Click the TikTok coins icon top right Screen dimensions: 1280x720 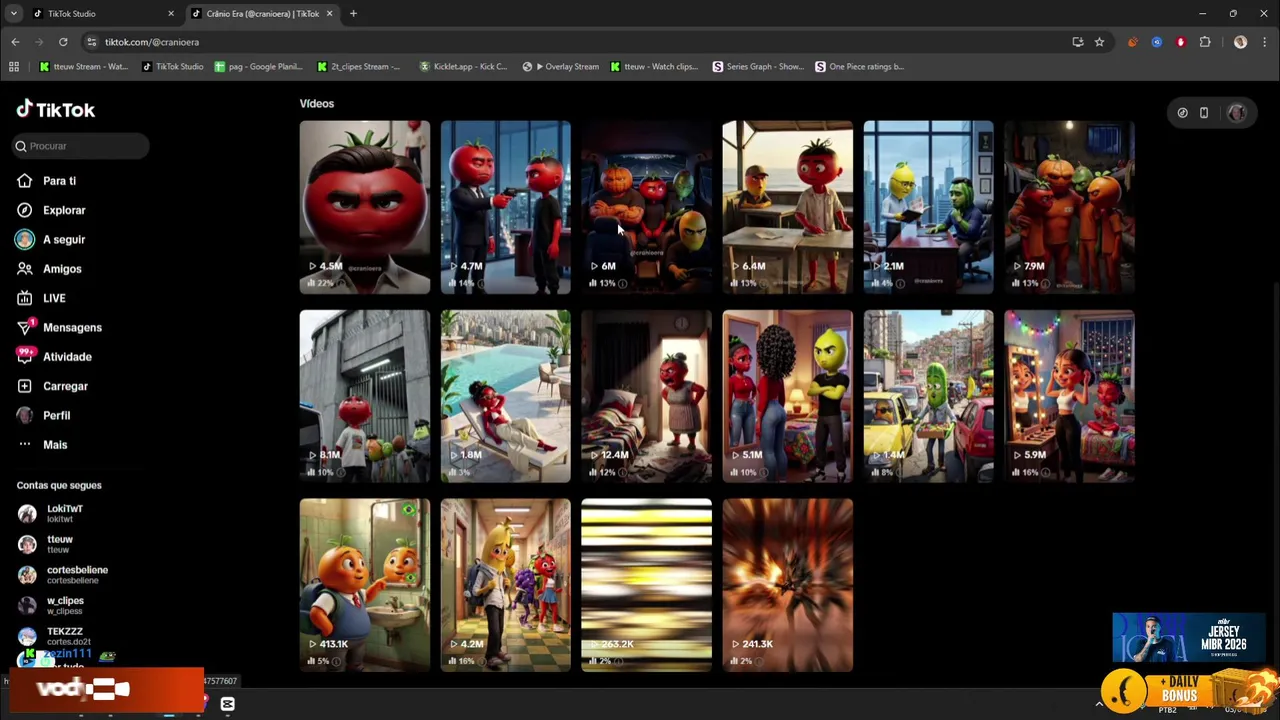coord(1182,113)
